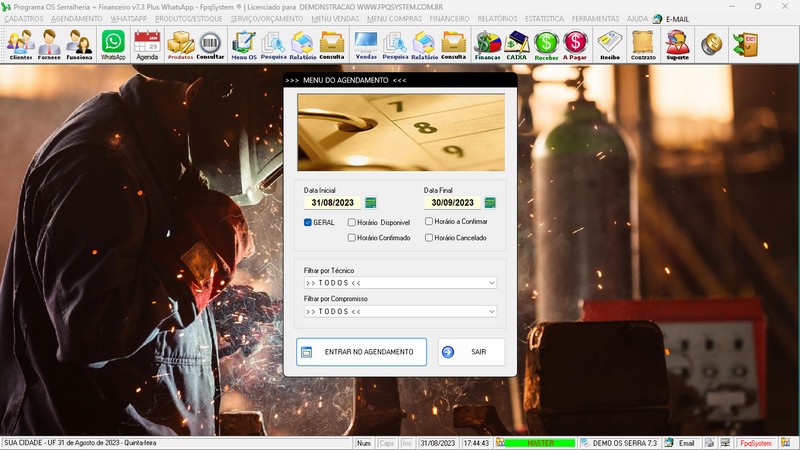Uncheck the GERAL checkbox
This screenshot has width=800, height=450.
tap(308, 222)
